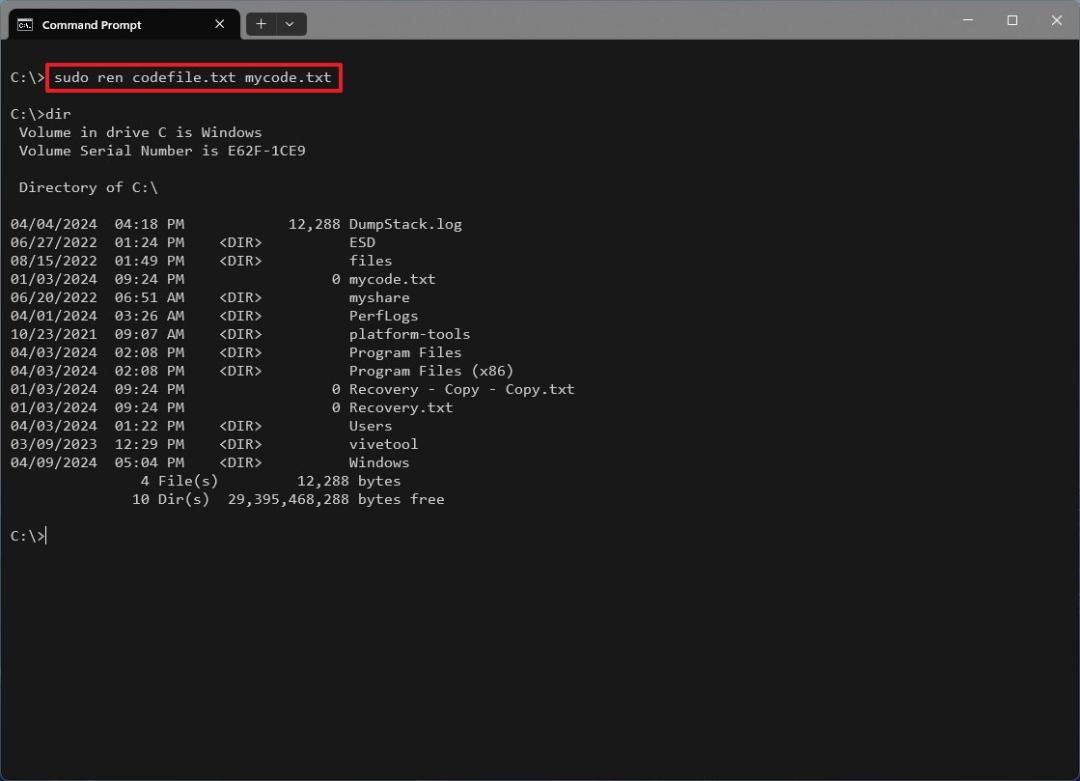Click the Program Files (x86) entry
Image resolution: width=1080 pixels, height=781 pixels.
(431, 371)
